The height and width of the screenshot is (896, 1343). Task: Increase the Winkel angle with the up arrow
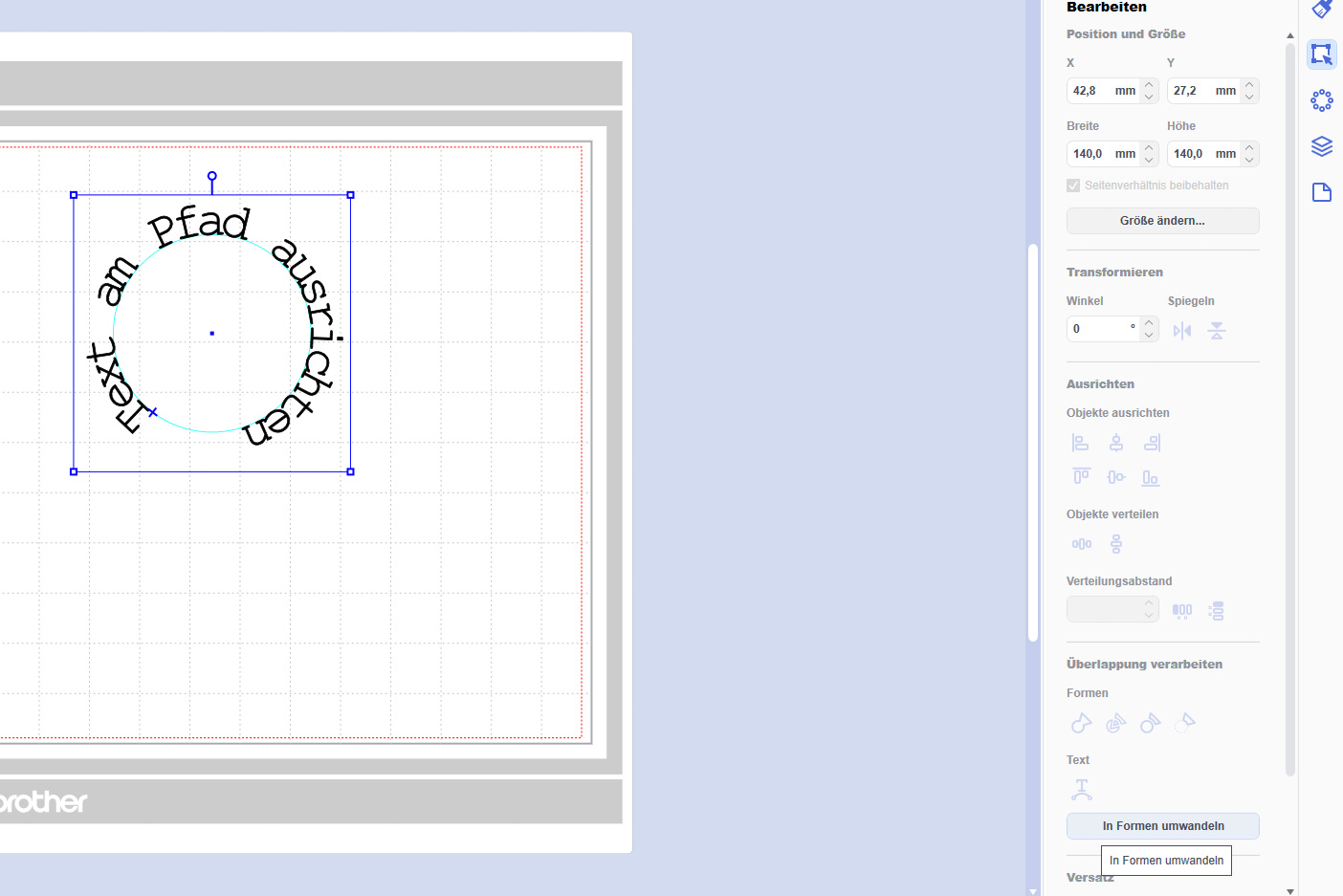coord(1149,323)
